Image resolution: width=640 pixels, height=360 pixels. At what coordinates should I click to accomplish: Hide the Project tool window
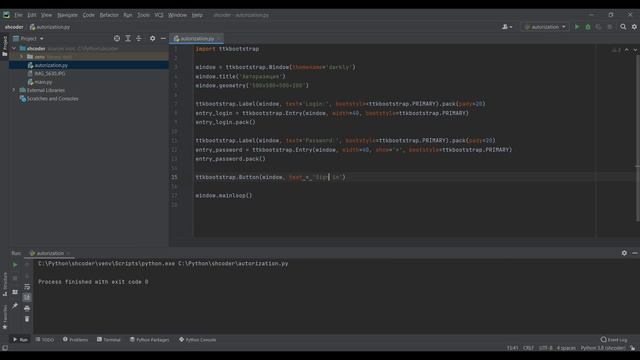(163, 38)
